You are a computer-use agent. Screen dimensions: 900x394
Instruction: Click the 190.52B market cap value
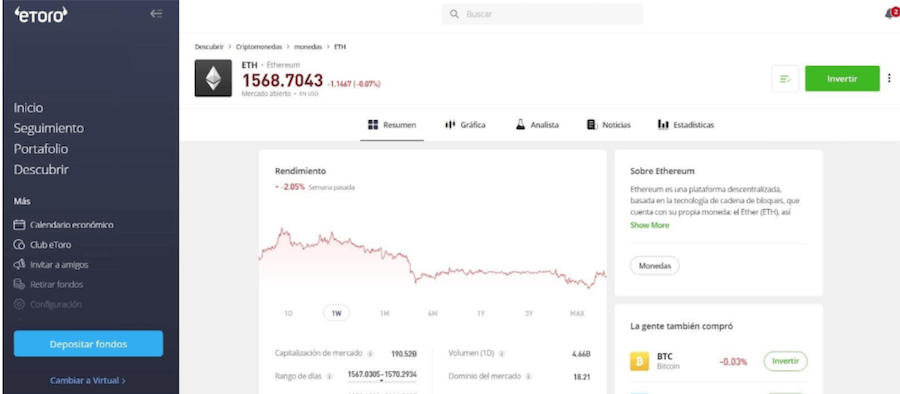point(404,353)
